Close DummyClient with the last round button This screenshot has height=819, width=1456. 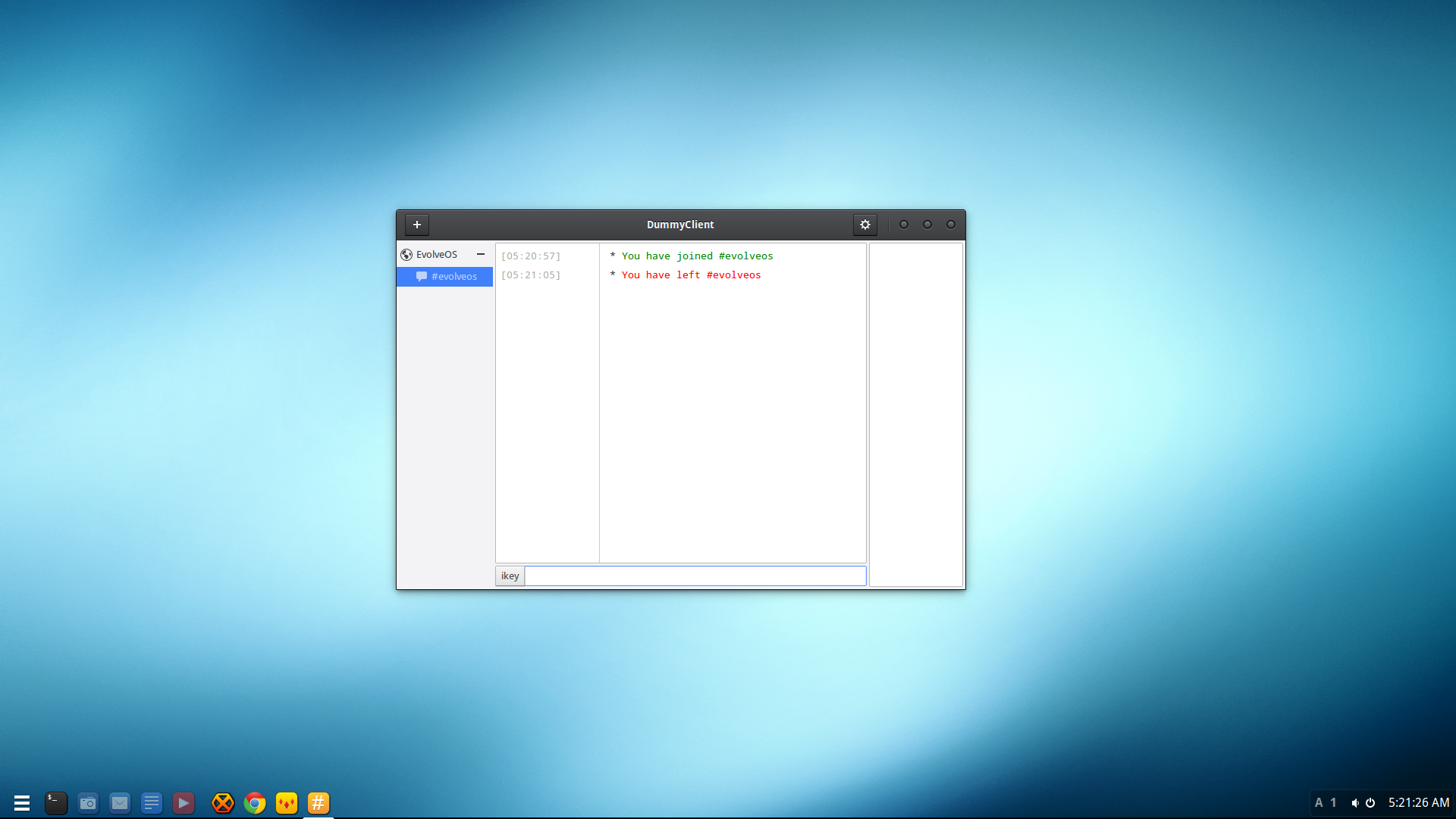pos(951,224)
